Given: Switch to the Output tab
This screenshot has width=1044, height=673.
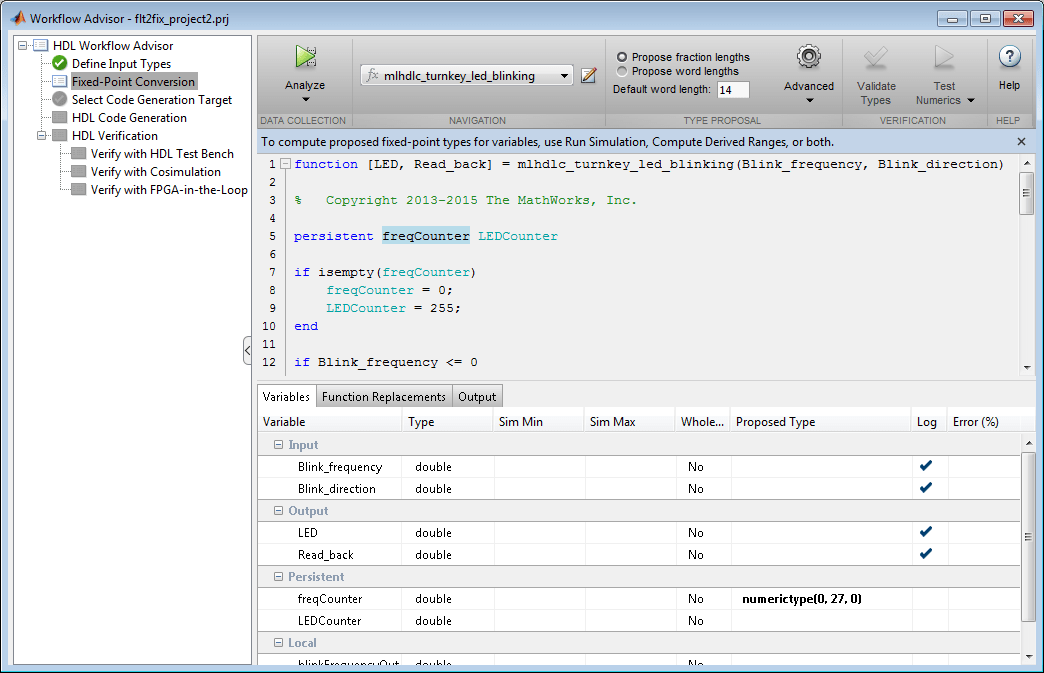Looking at the screenshot, I should pyautogui.click(x=477, y=397).
